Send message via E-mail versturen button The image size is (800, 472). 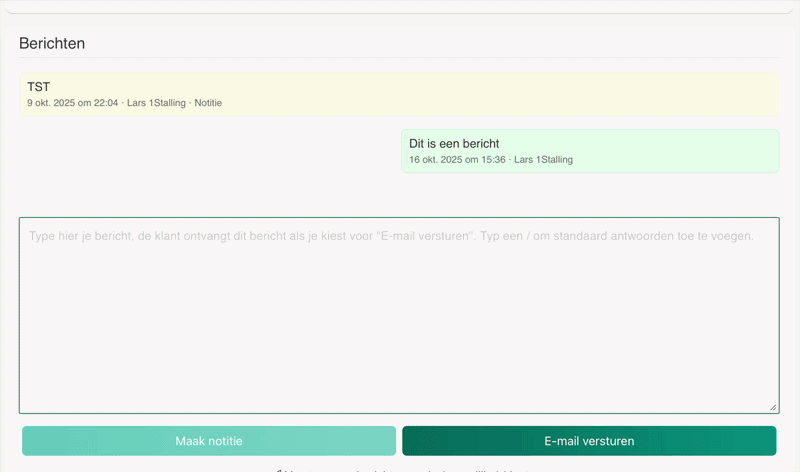[x=589, y=441]
